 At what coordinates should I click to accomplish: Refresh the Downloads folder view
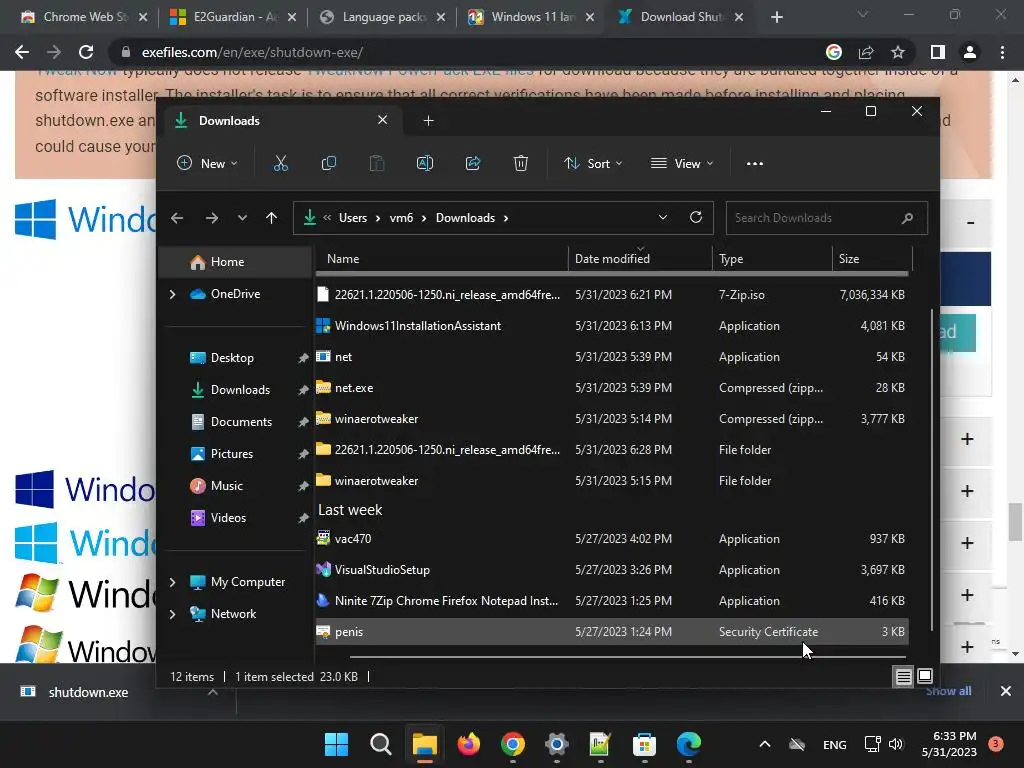(696, 217)
